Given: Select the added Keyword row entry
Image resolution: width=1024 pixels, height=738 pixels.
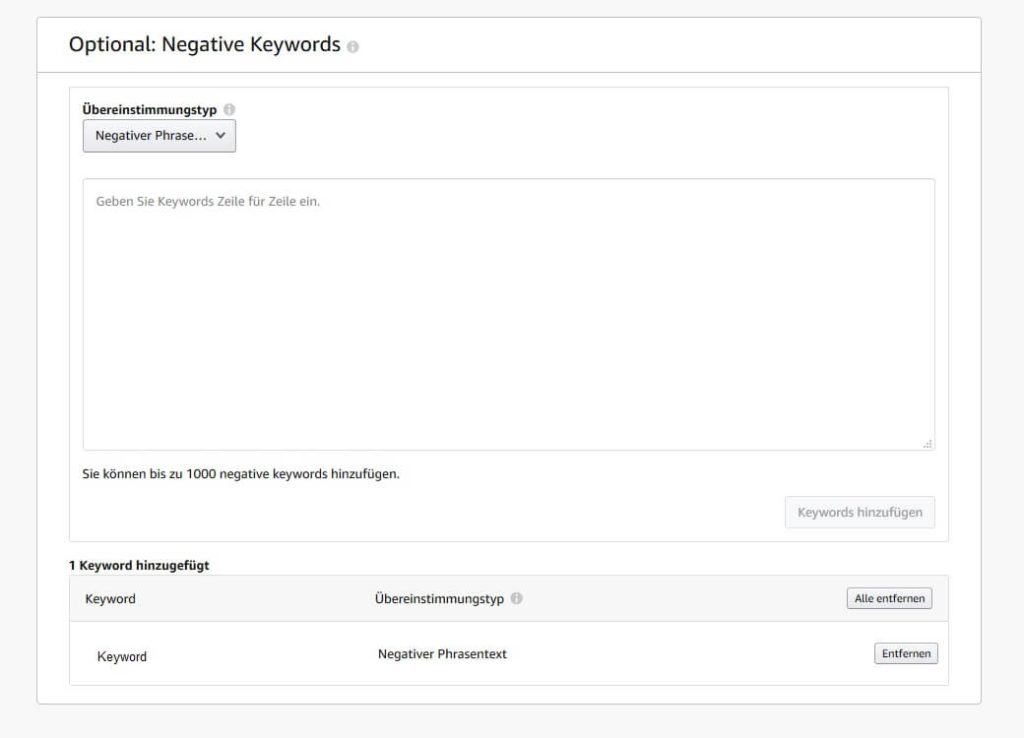Looking at the screenshot, I should 122,657.
